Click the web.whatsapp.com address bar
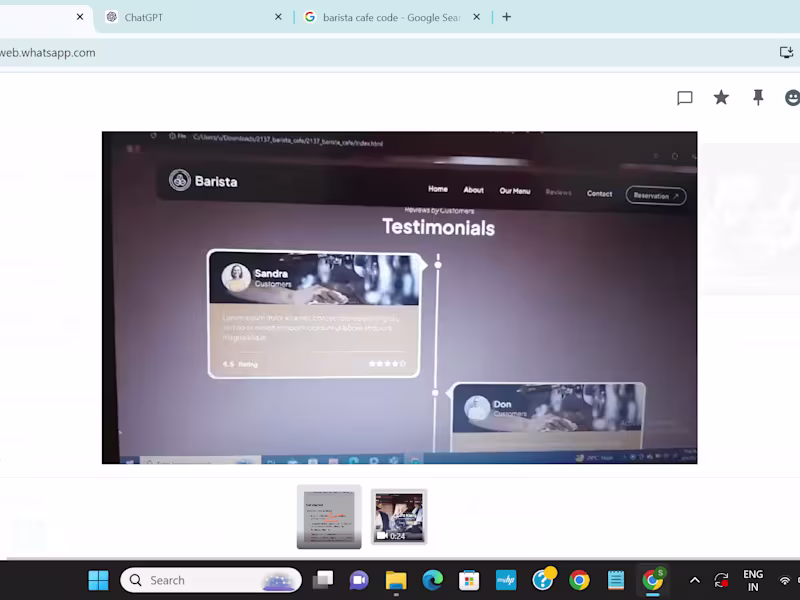 click(x=357, y=53)
